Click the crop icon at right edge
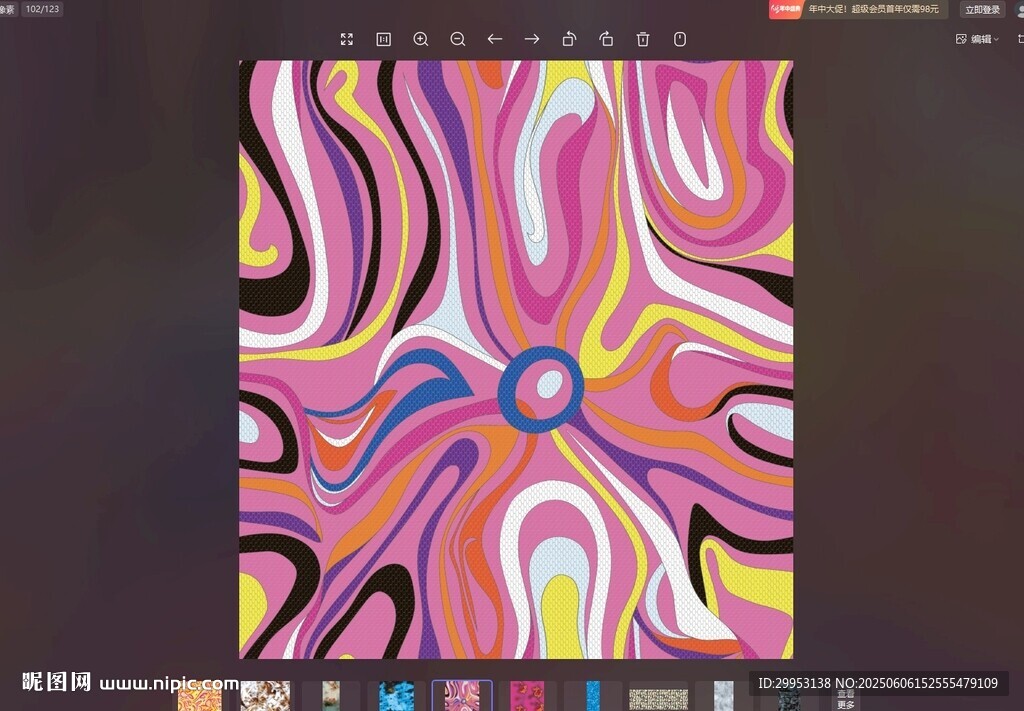 (1020, 39)
